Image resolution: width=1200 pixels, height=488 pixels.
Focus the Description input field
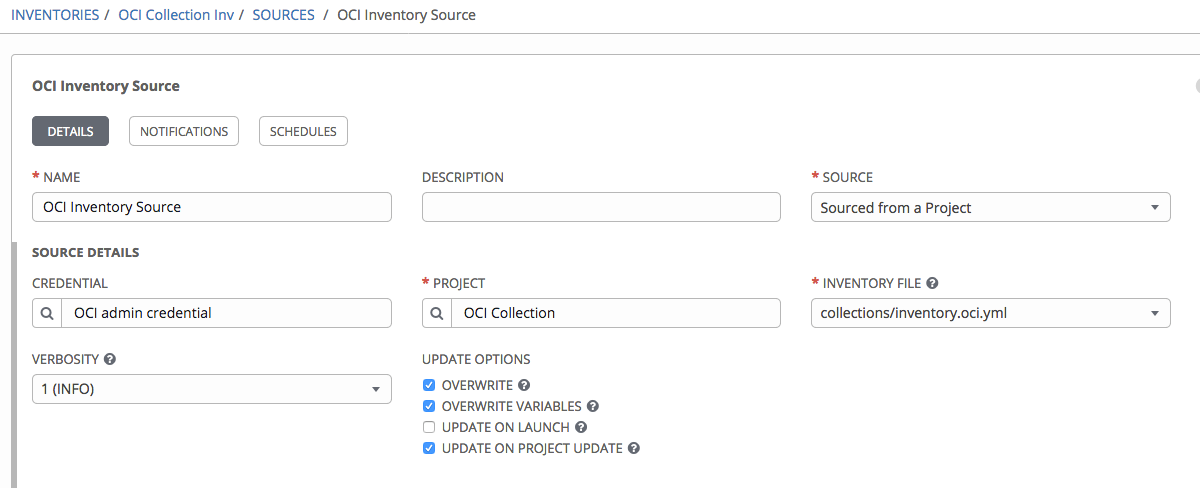(601, 208)
